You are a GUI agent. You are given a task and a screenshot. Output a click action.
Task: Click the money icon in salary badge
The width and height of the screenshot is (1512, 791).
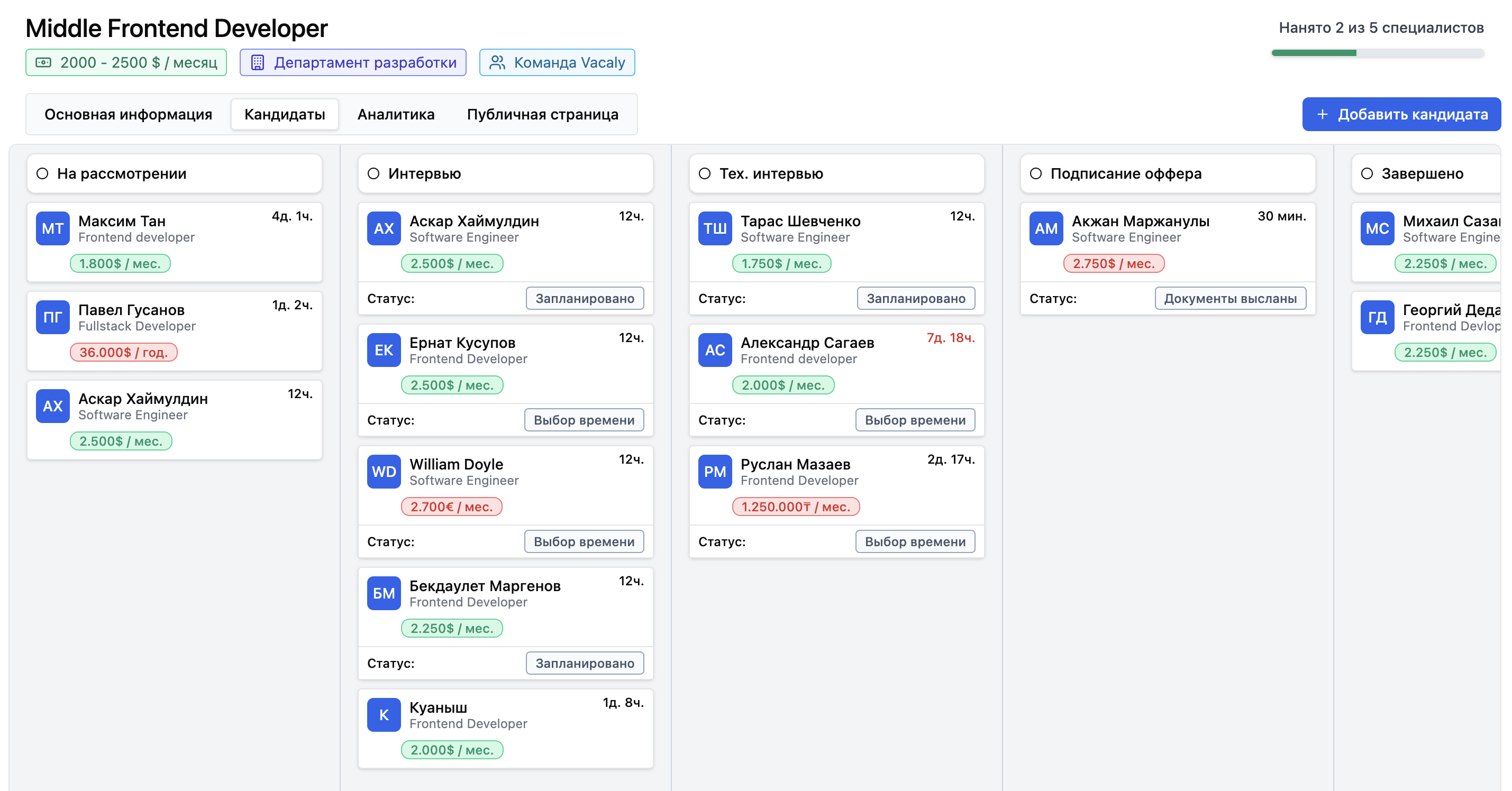[x=43, y=62]
